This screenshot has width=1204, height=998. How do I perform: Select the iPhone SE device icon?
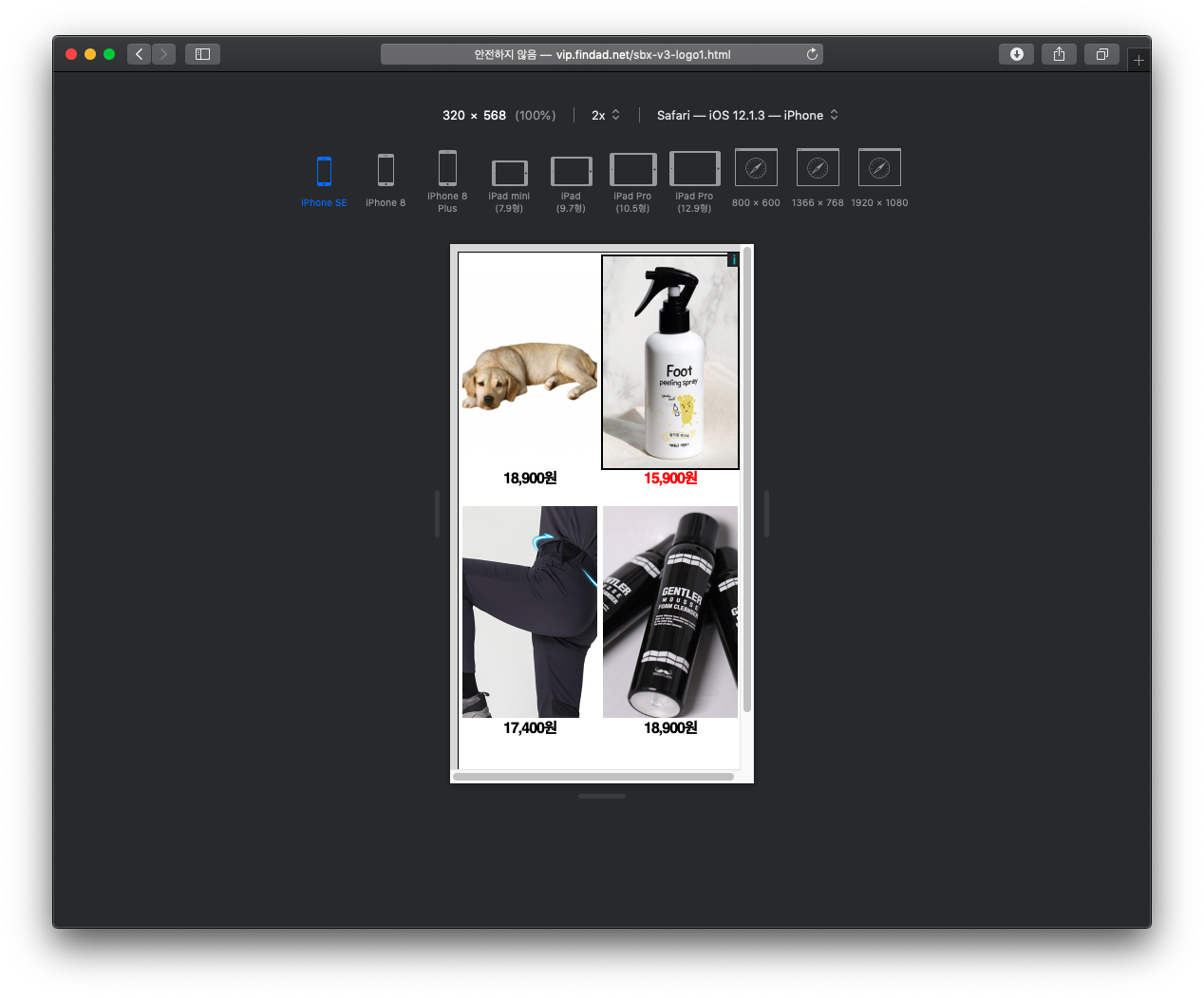[x=324, y=172]
